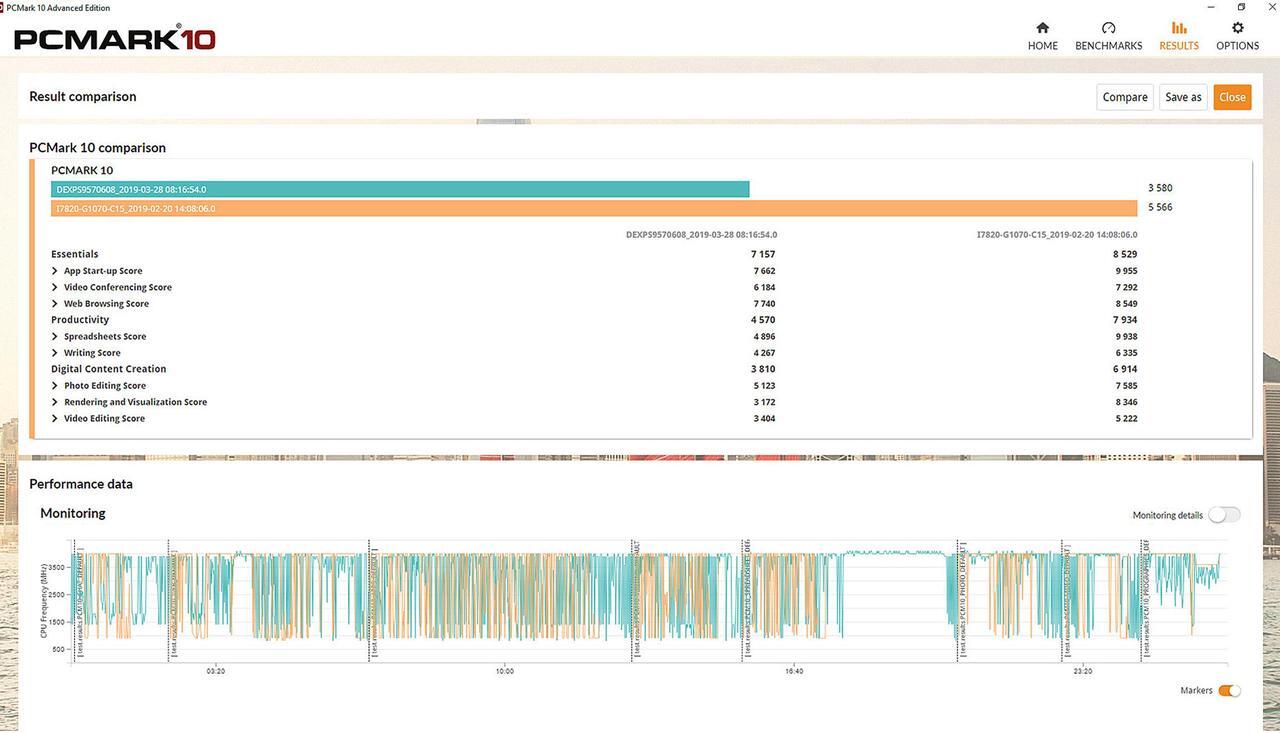The height and width of the screenshot is (733, 1280).
Task: Expand the App Start-up Score row
Action: pos(54,271)
